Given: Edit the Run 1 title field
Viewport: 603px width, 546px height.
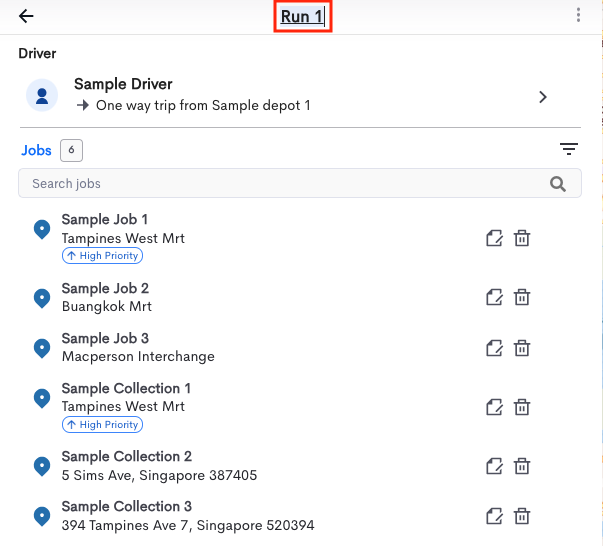Looking at the screenshot, I should tap(303, 17).
